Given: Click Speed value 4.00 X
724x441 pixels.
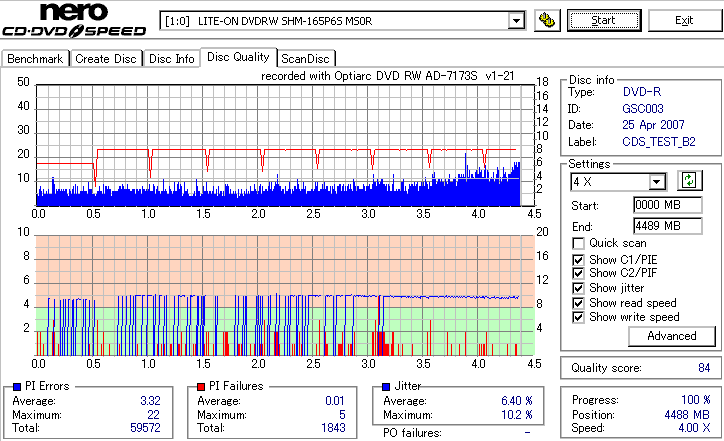Looking at the screenshot, I should pyautogui.click(x=694, y=428).
